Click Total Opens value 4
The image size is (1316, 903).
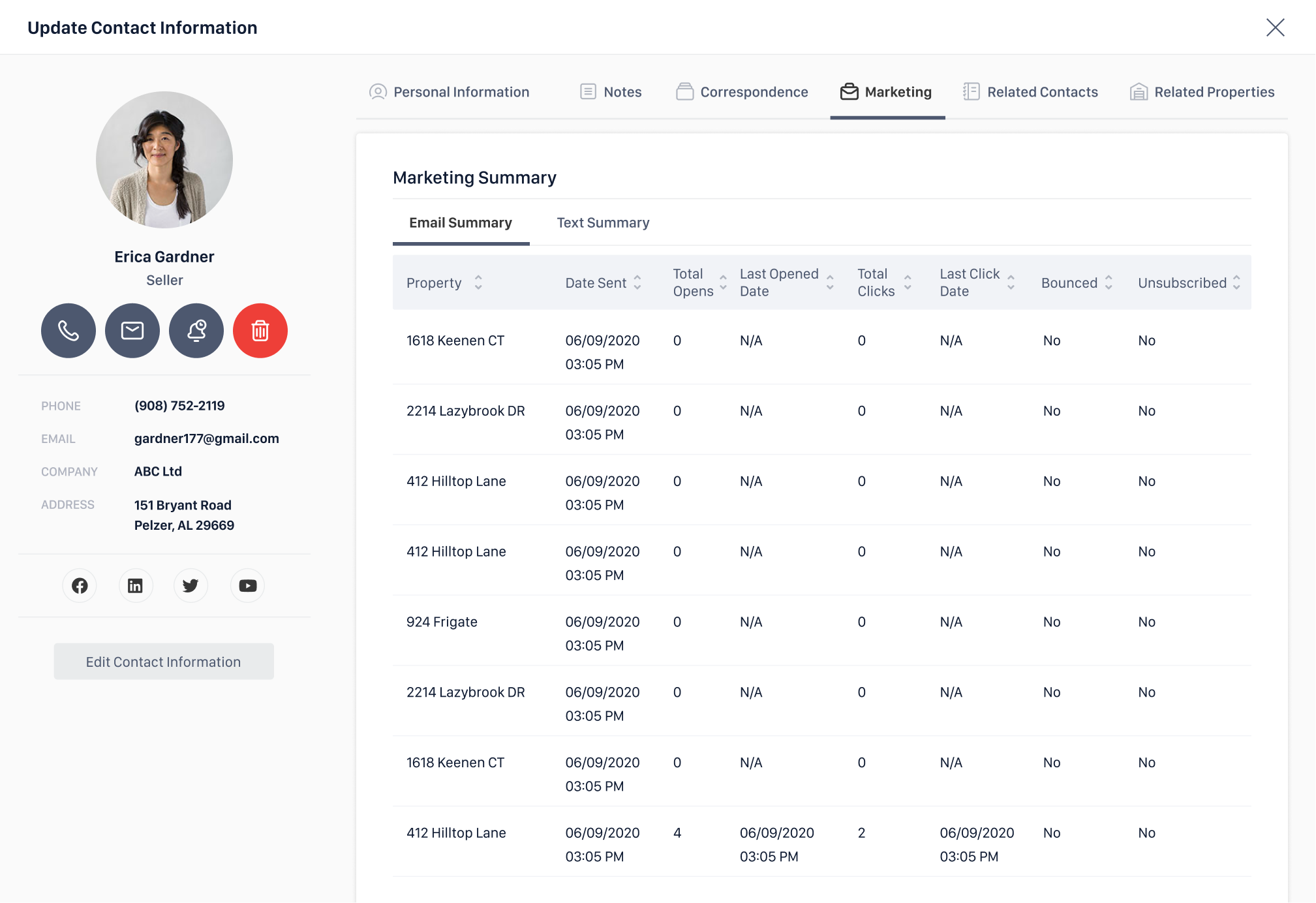click(677, 833)
